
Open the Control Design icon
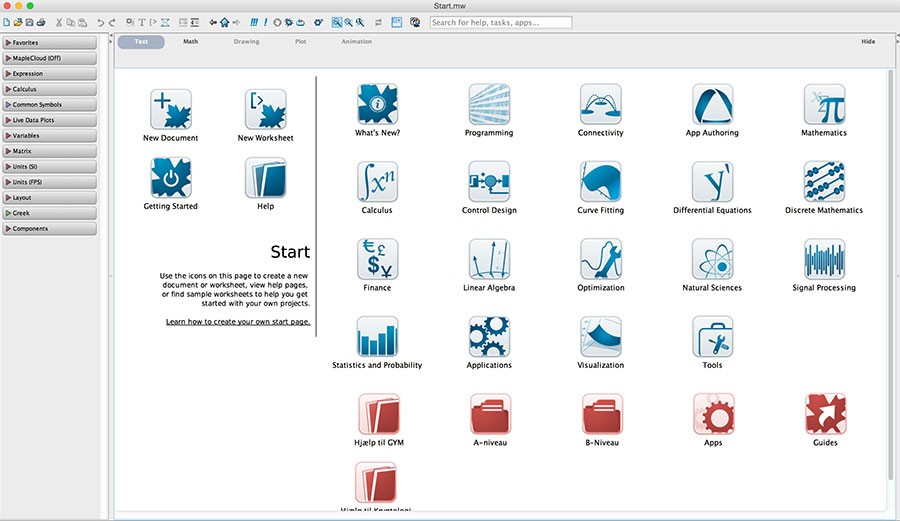pos(489,181)
